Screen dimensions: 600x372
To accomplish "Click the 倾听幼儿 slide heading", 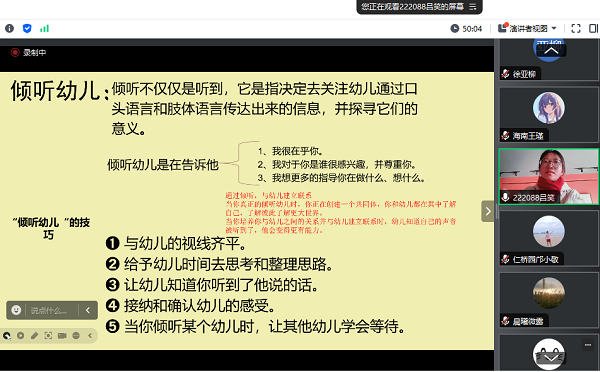I will [60, 91].
